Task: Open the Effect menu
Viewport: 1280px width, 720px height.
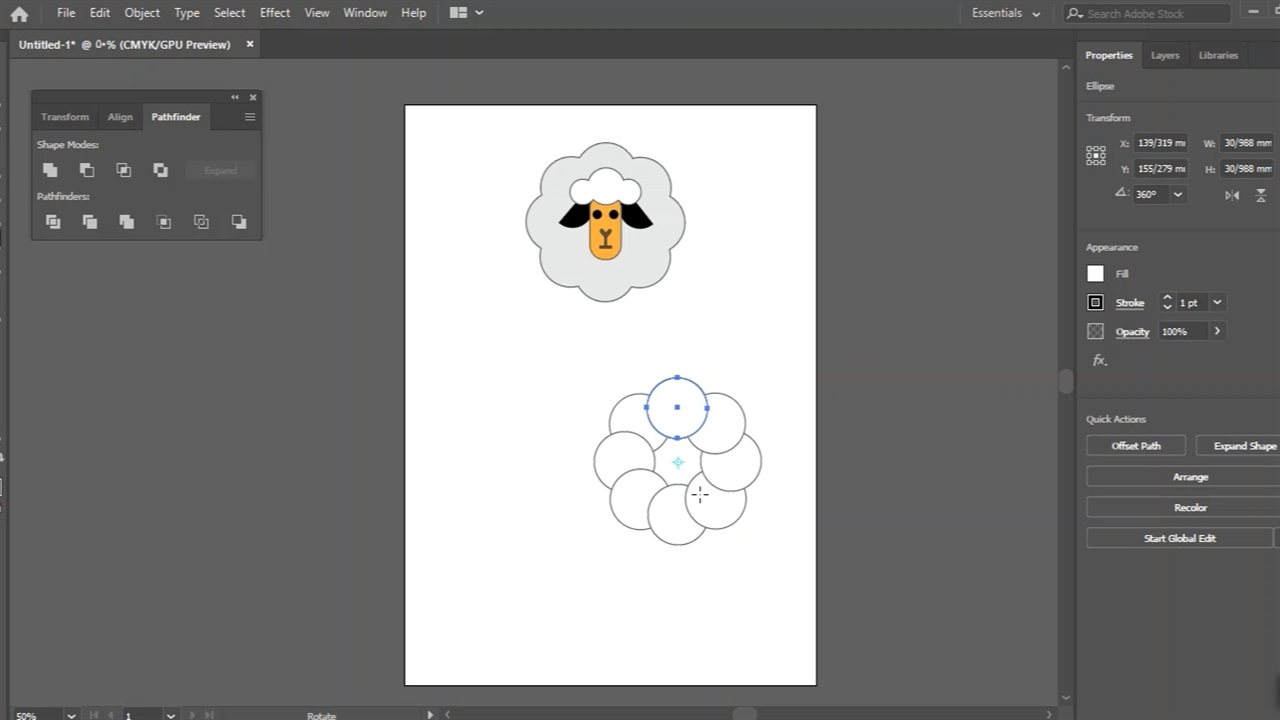Action: tap(274, 13)
